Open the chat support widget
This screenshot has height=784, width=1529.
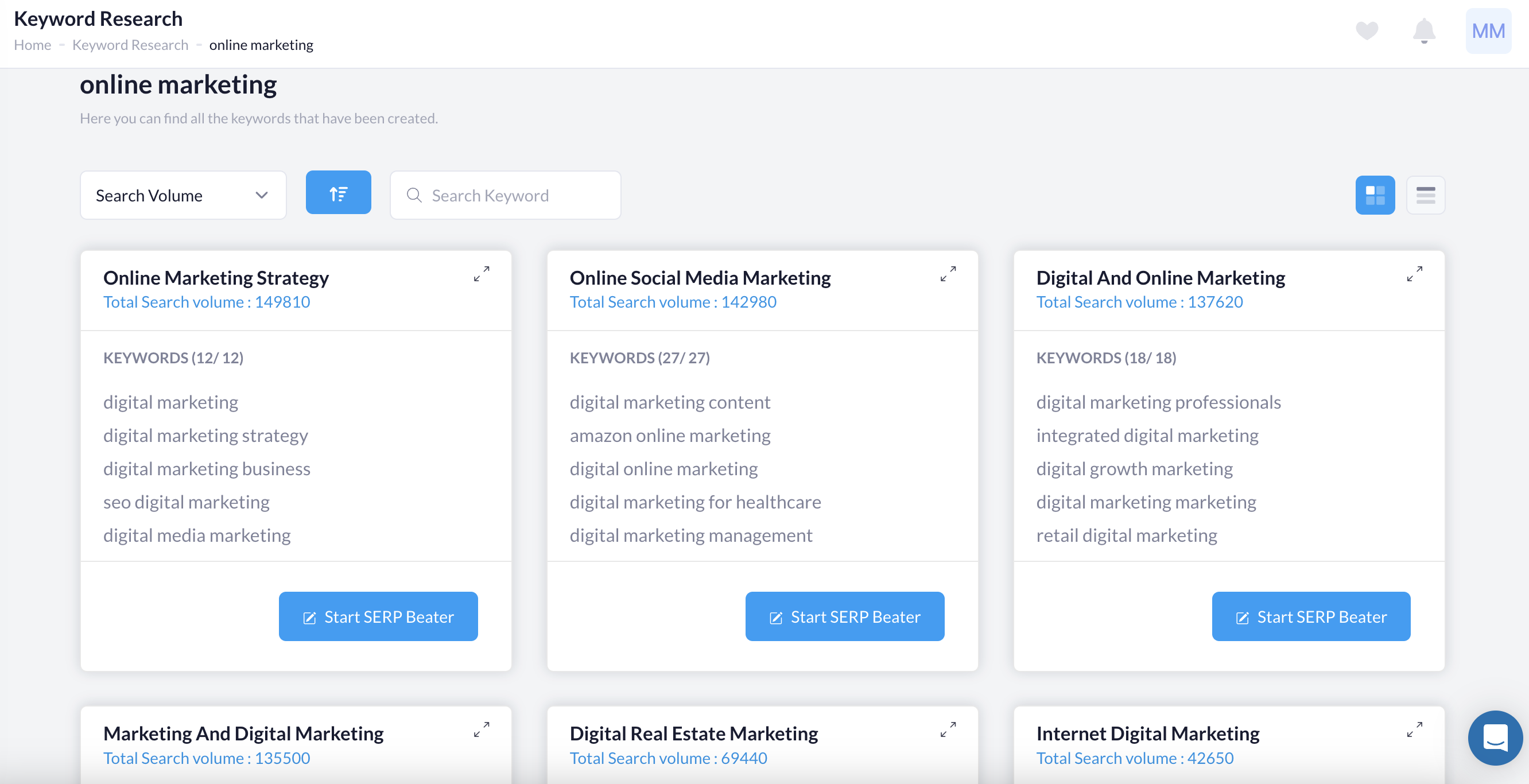point(1495,738)
